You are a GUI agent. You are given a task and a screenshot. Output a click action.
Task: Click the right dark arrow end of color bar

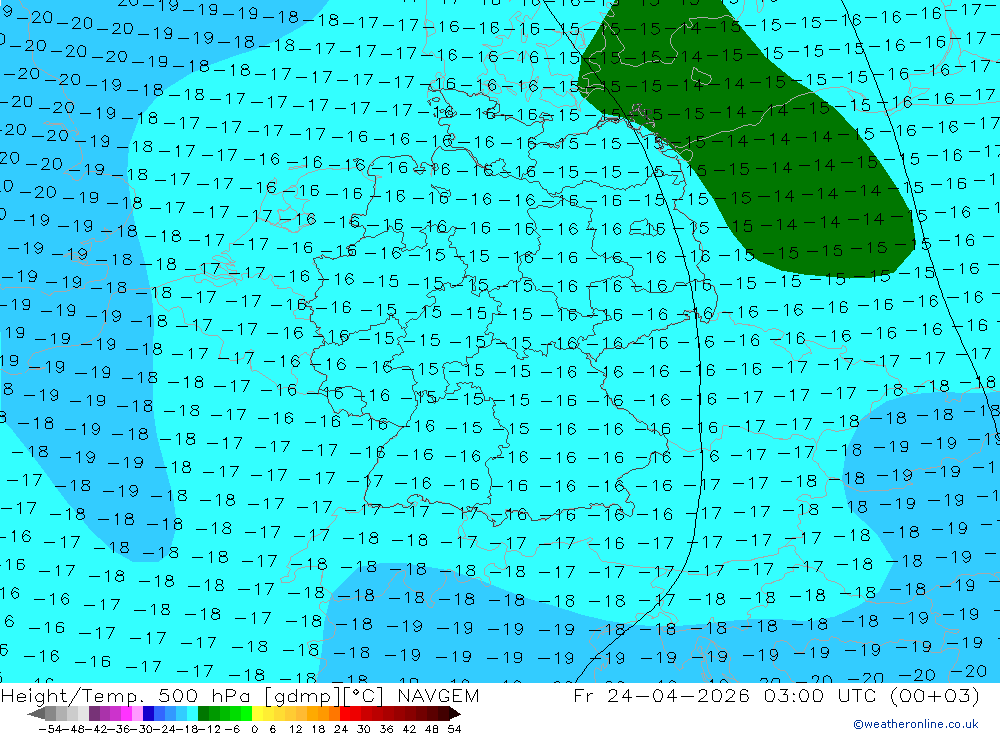tap(454, 714)
